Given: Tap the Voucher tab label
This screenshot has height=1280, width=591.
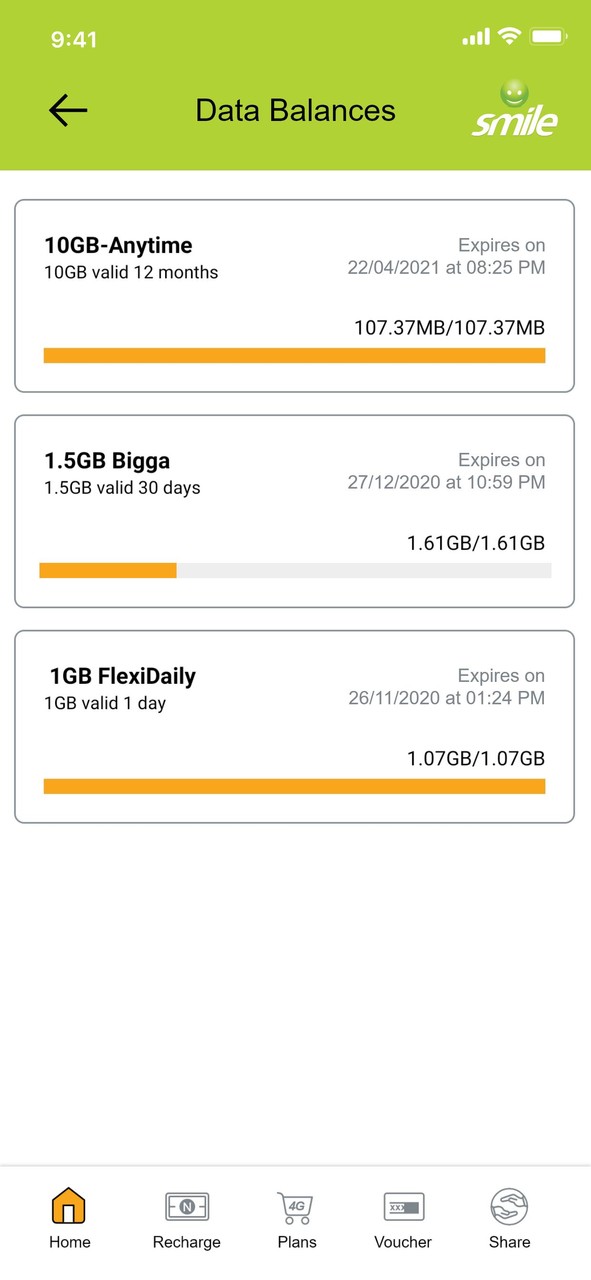Looking at the screenshot, I should click(x=403, y=1242).
